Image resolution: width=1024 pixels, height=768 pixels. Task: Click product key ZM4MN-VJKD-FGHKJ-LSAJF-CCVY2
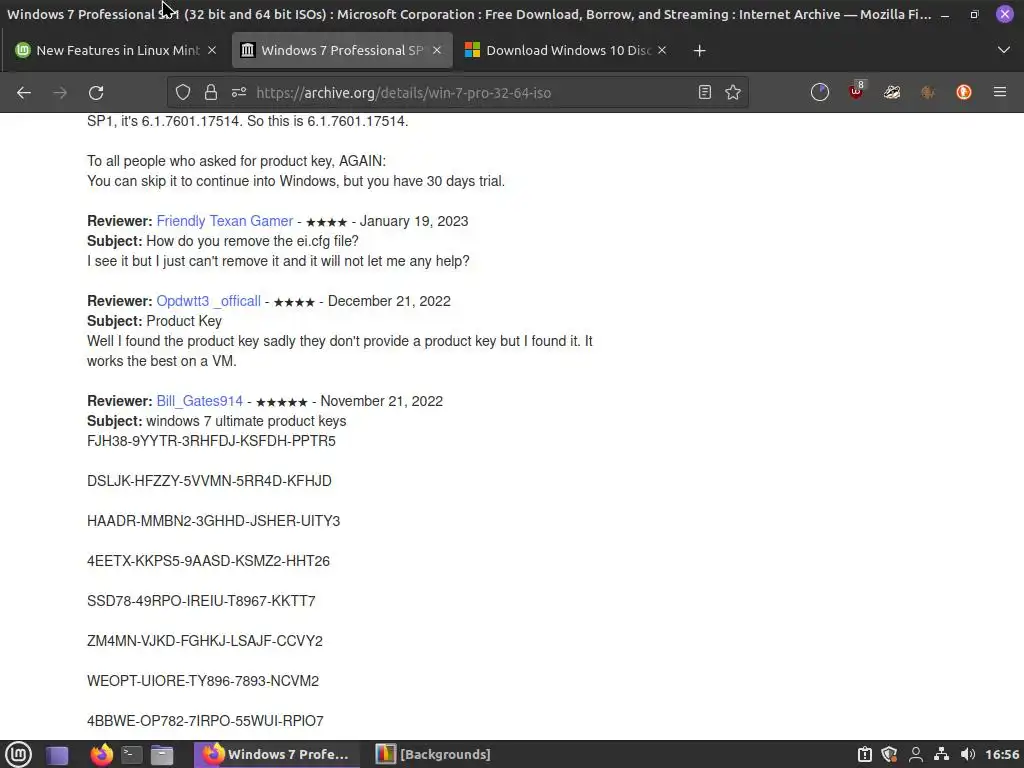[204, 641]
